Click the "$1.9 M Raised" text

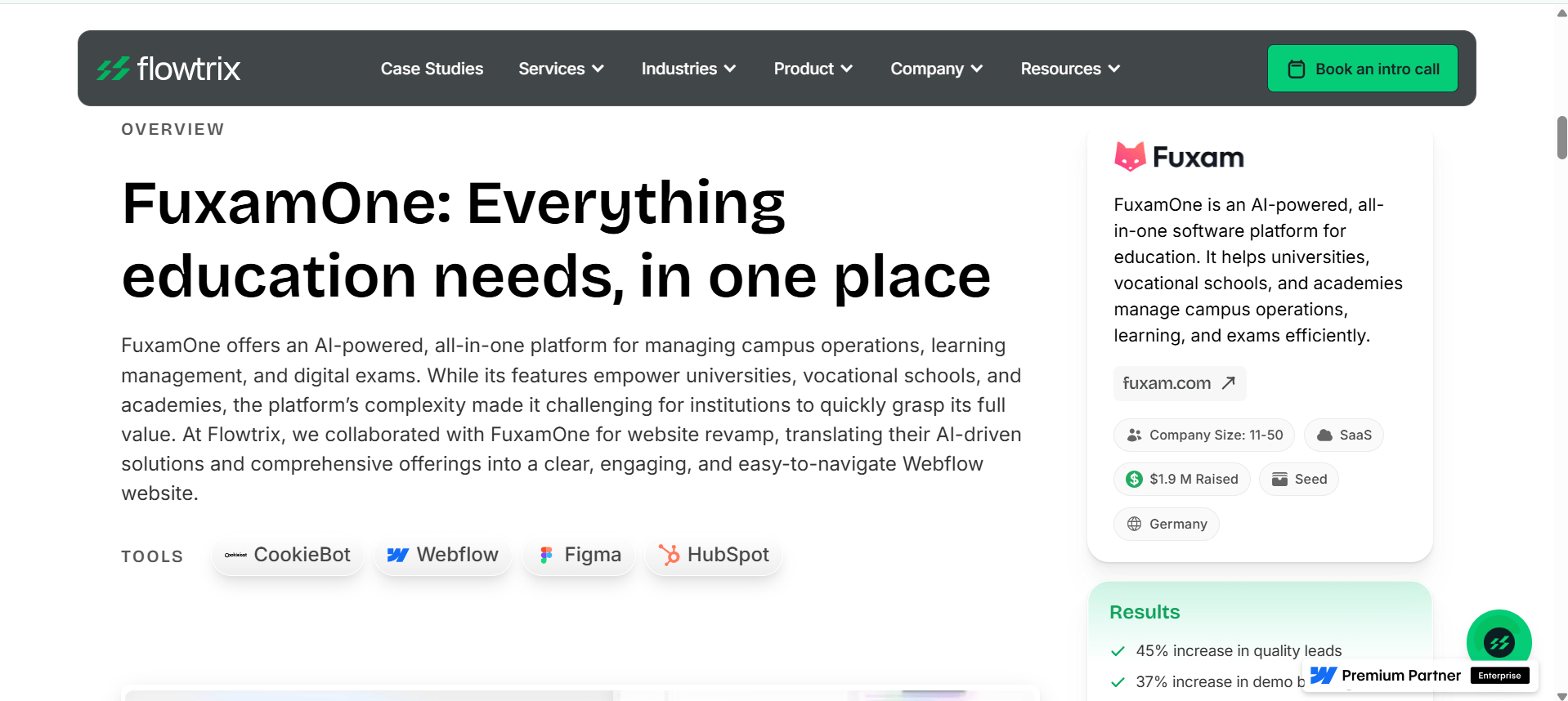pyautogui.click(x=1194, y=480)
